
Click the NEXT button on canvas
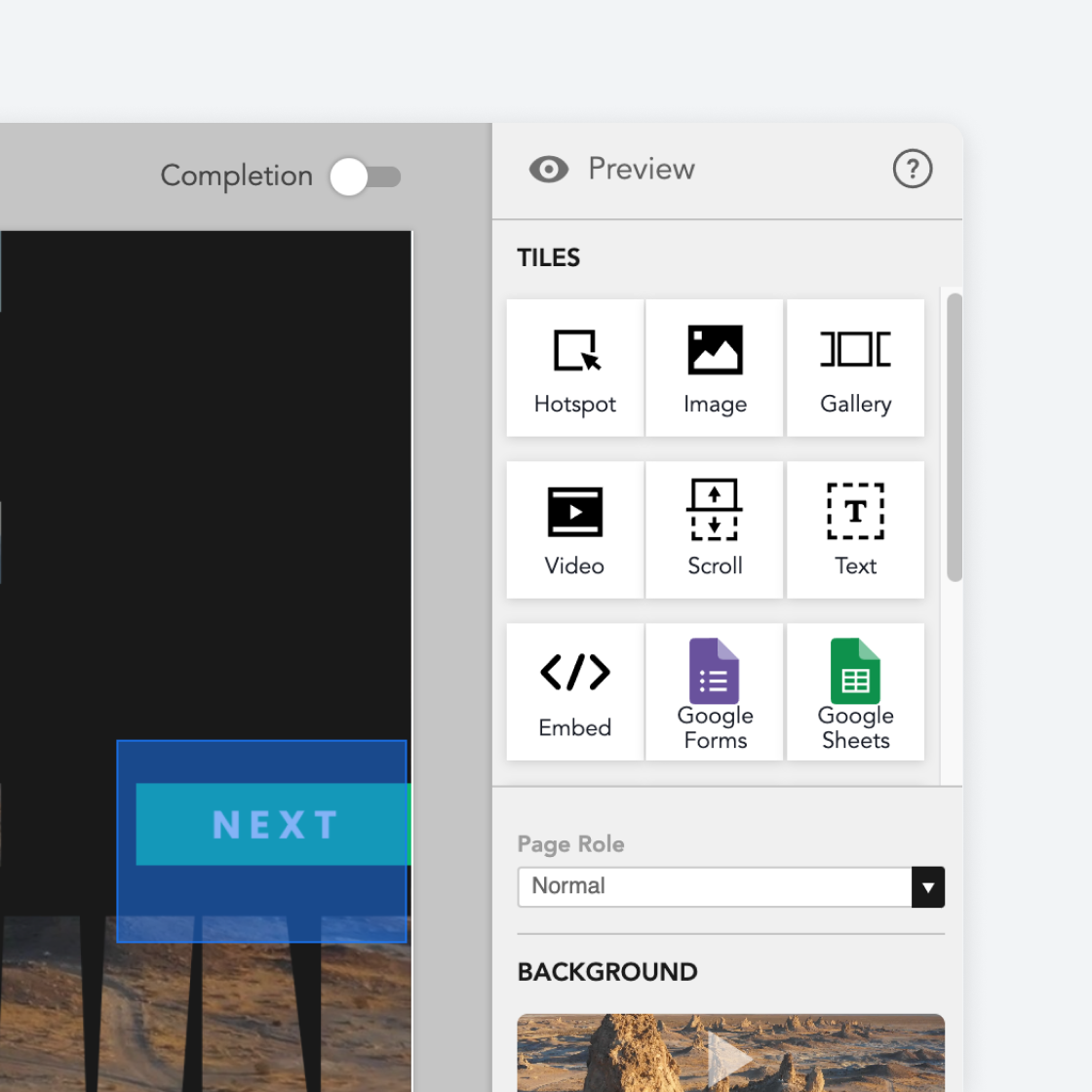click(273, 825)
